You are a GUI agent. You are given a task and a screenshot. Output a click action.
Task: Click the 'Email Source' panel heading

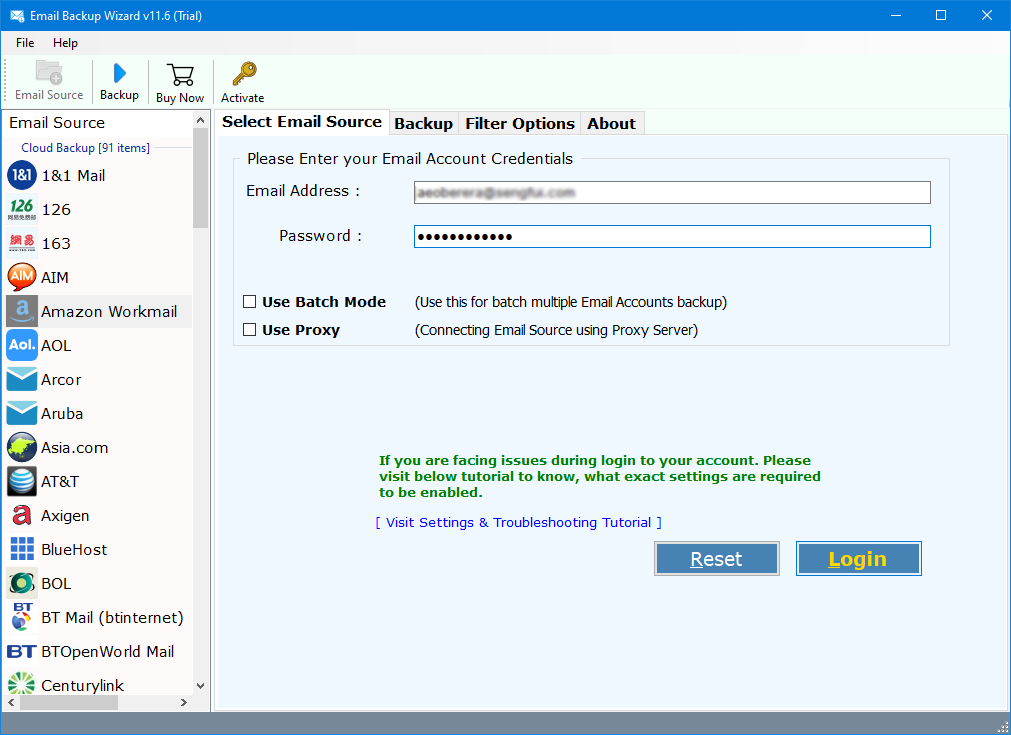click(x=57, y=122)
